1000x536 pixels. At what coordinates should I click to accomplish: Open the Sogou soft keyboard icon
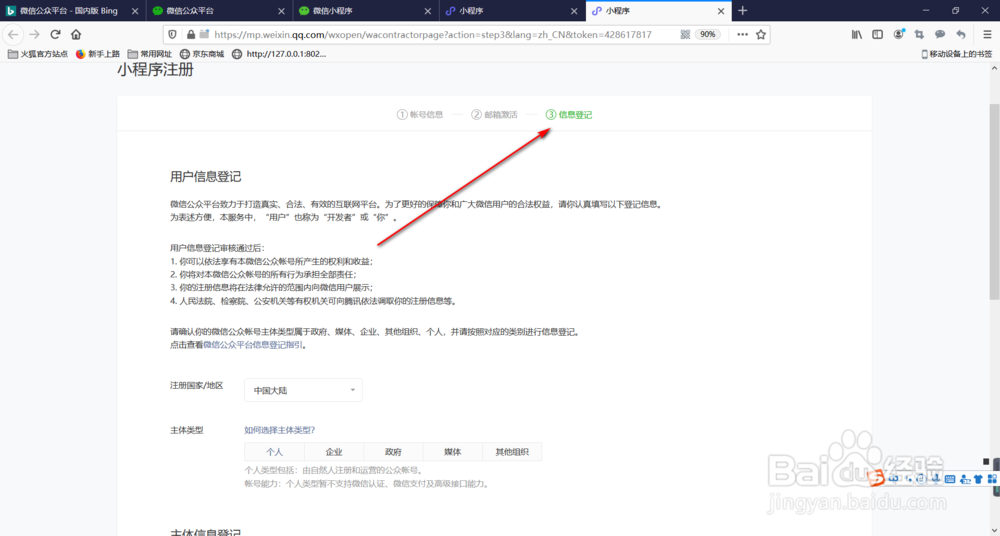coord(950,479)
